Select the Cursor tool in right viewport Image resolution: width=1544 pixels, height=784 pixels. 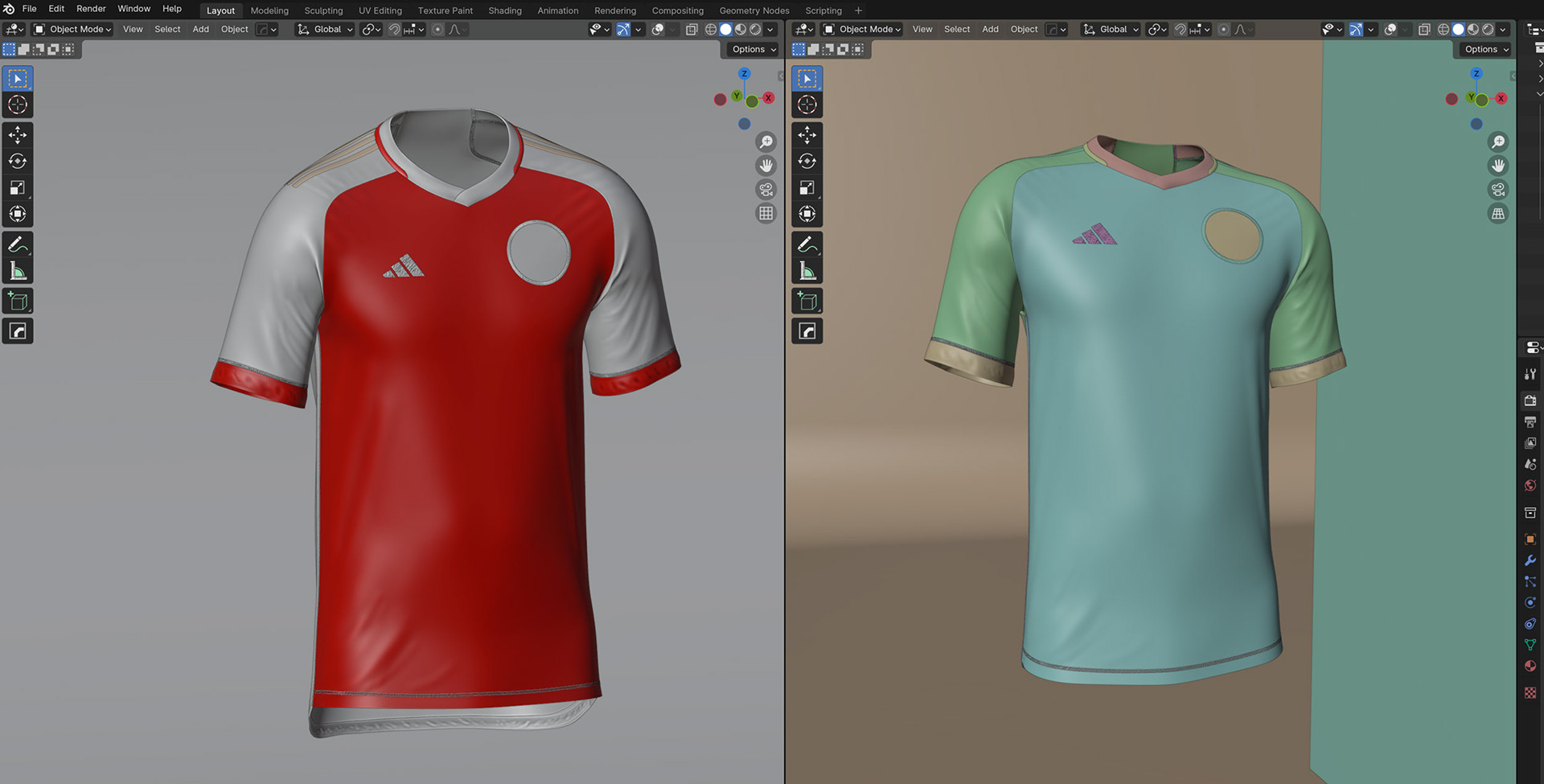click(x=807, y=105)
